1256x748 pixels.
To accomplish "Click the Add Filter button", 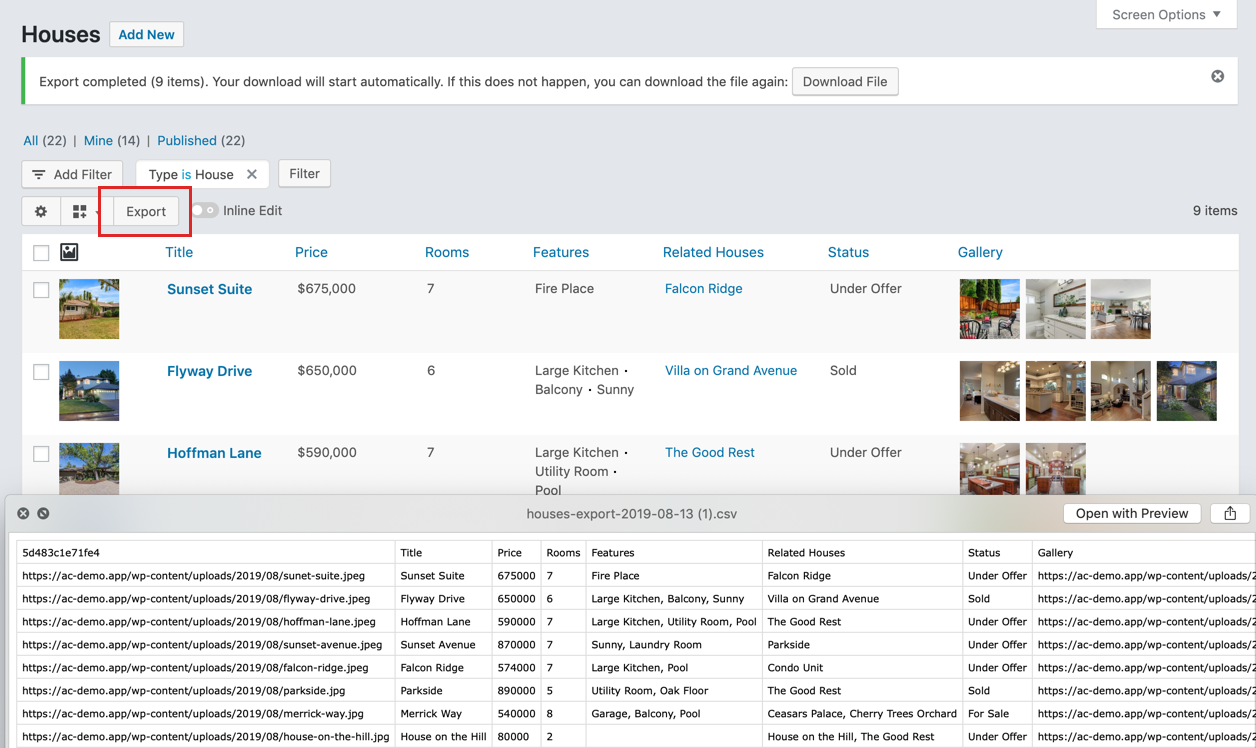I will (x=72, y=174).
